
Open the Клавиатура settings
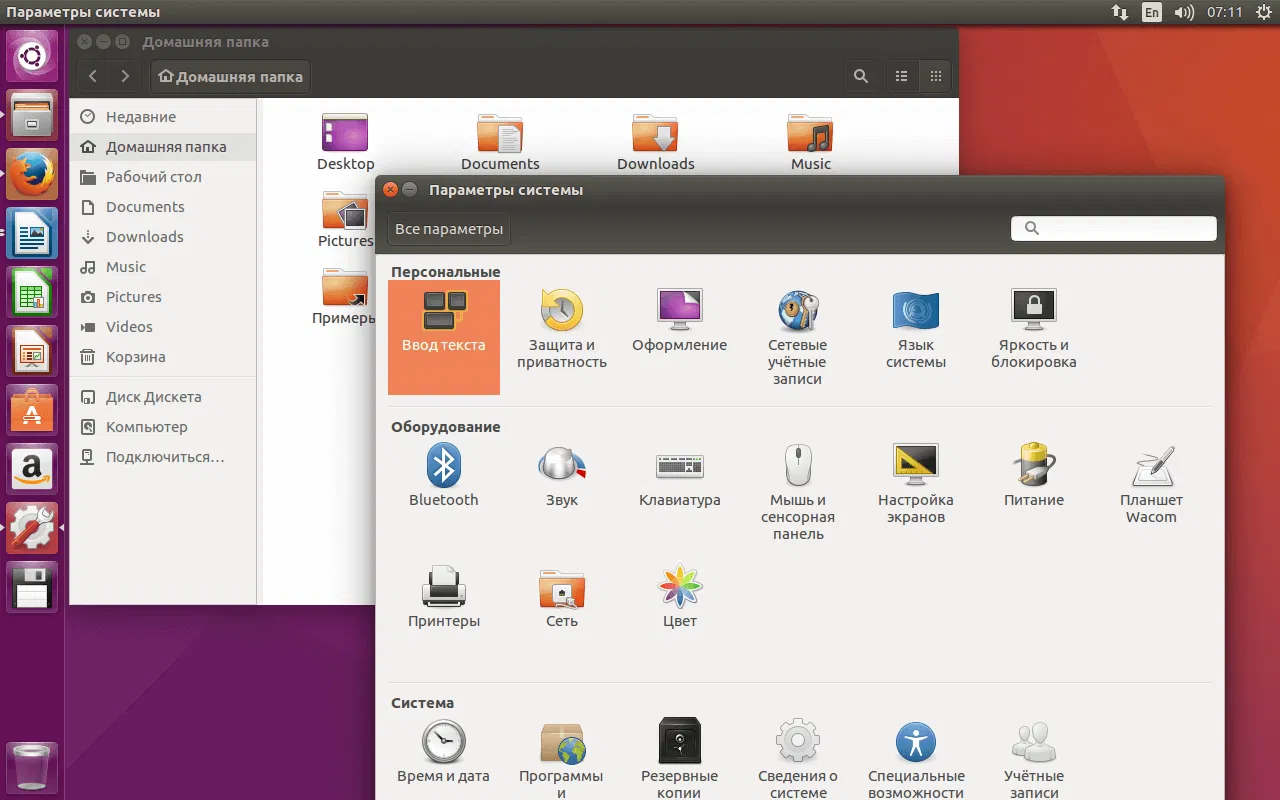tap(679, 470)
